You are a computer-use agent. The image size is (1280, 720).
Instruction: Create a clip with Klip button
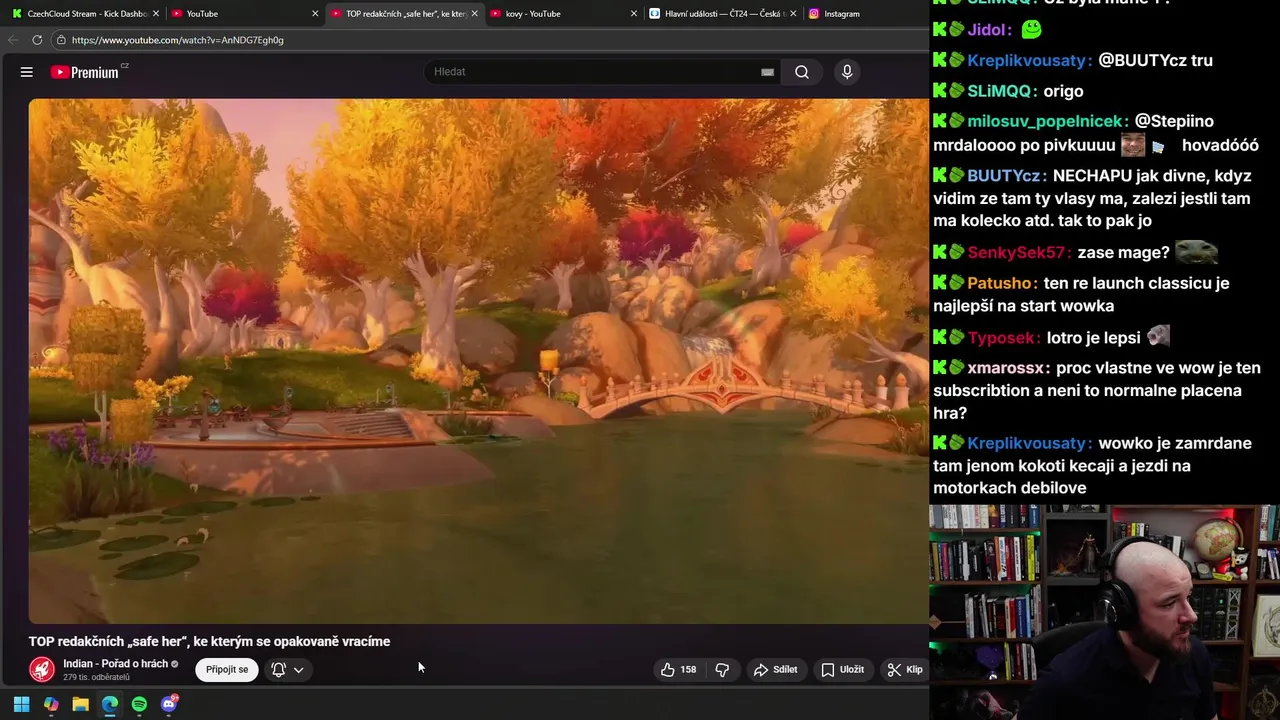point(905,670)
